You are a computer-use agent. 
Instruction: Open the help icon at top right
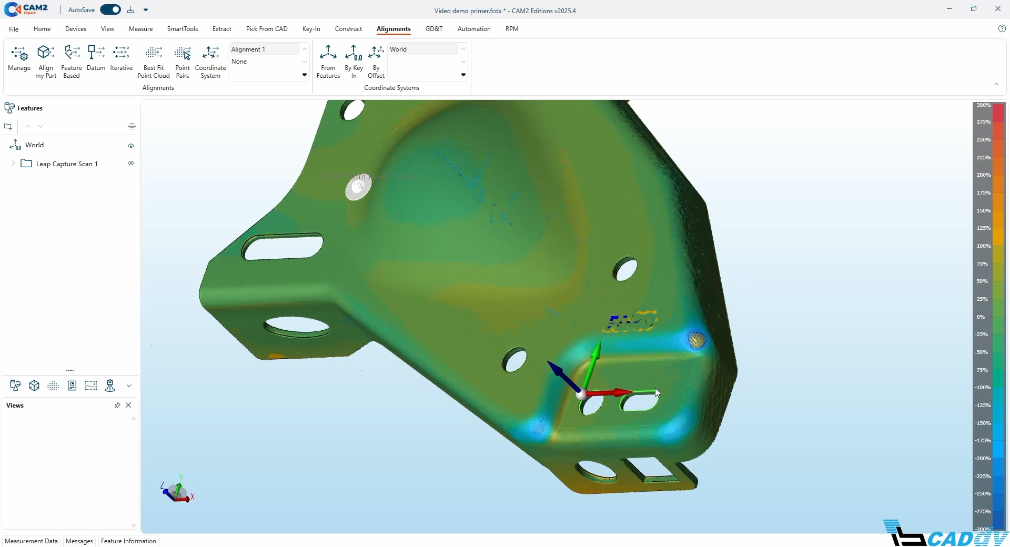tap(1002, 28)
